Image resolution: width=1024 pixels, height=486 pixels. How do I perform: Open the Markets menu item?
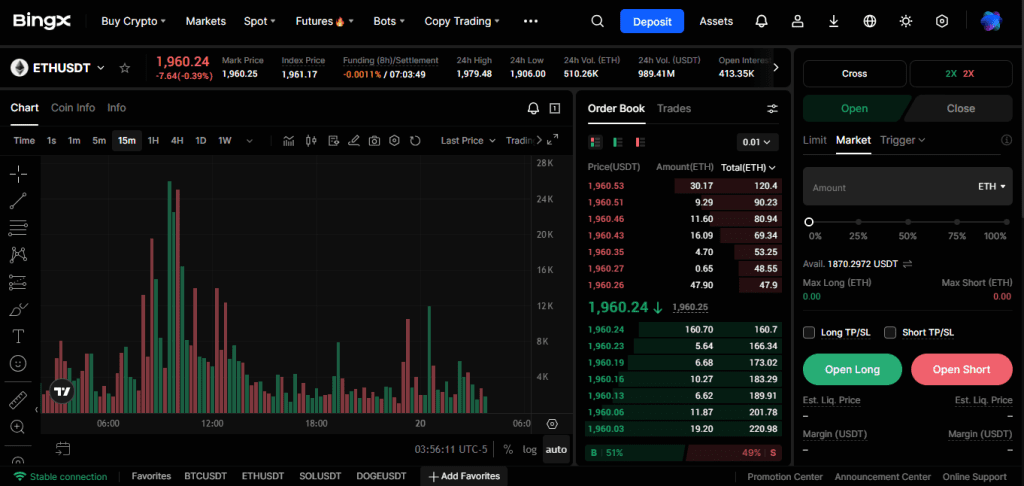[x=206, y=22]
